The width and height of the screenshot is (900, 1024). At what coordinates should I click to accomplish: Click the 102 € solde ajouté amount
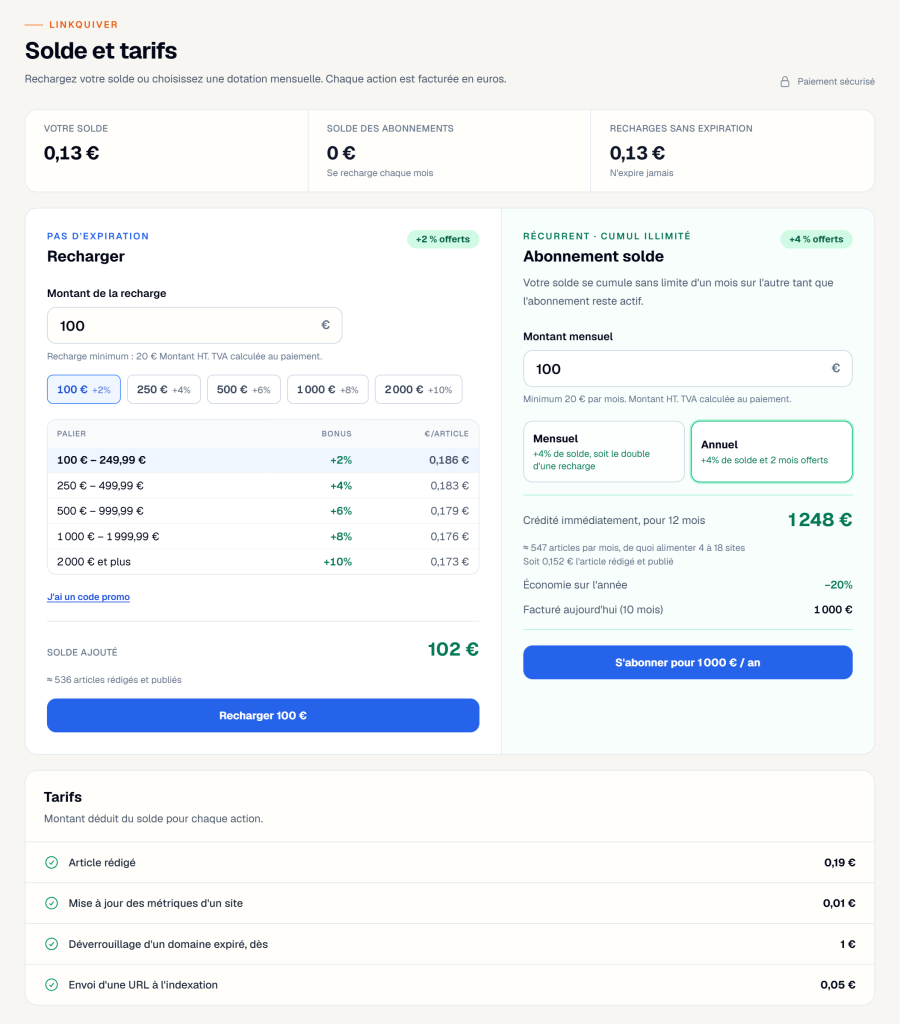pyautogui.click(x=453, y=649)
